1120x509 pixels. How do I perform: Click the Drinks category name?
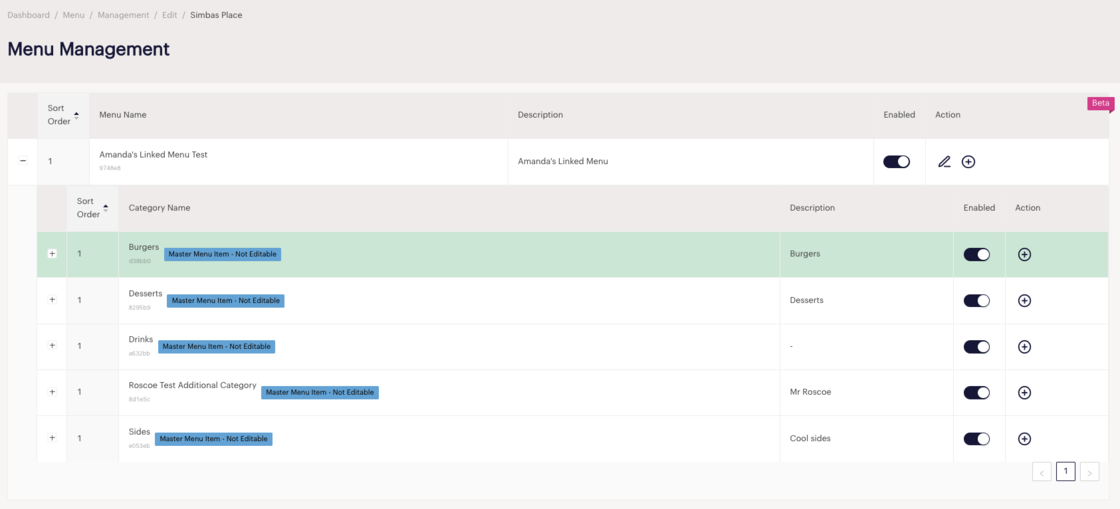click(x=141, y=339)
